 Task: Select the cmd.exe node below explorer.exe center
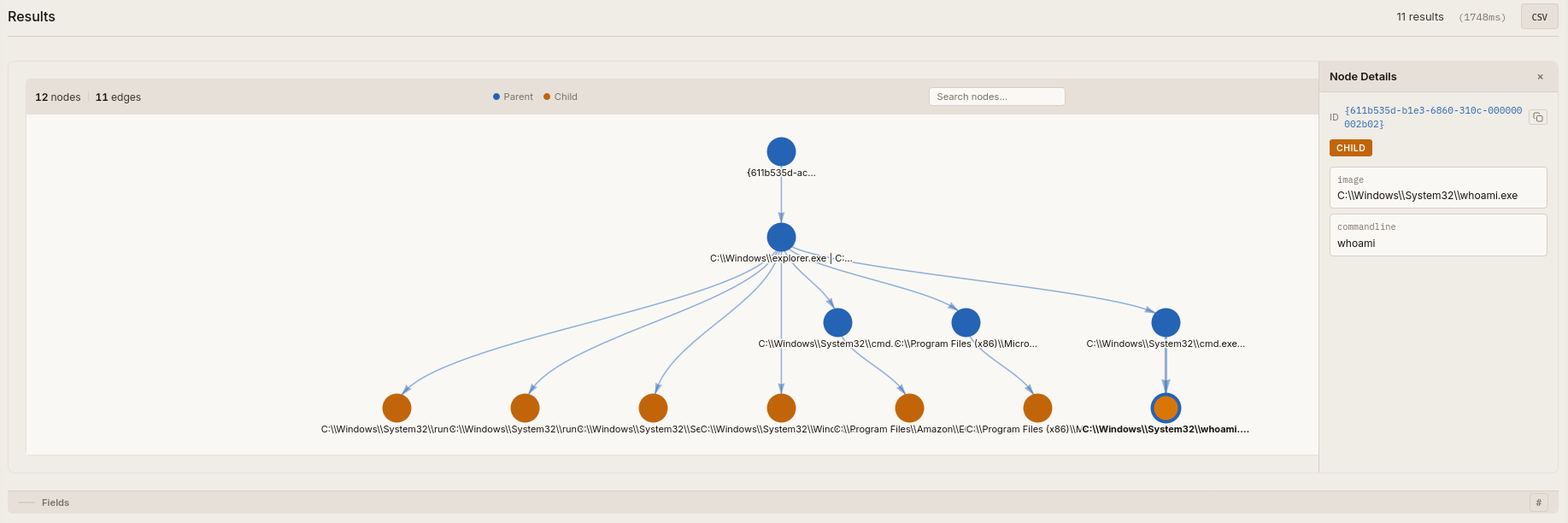(x=837, y=322)
